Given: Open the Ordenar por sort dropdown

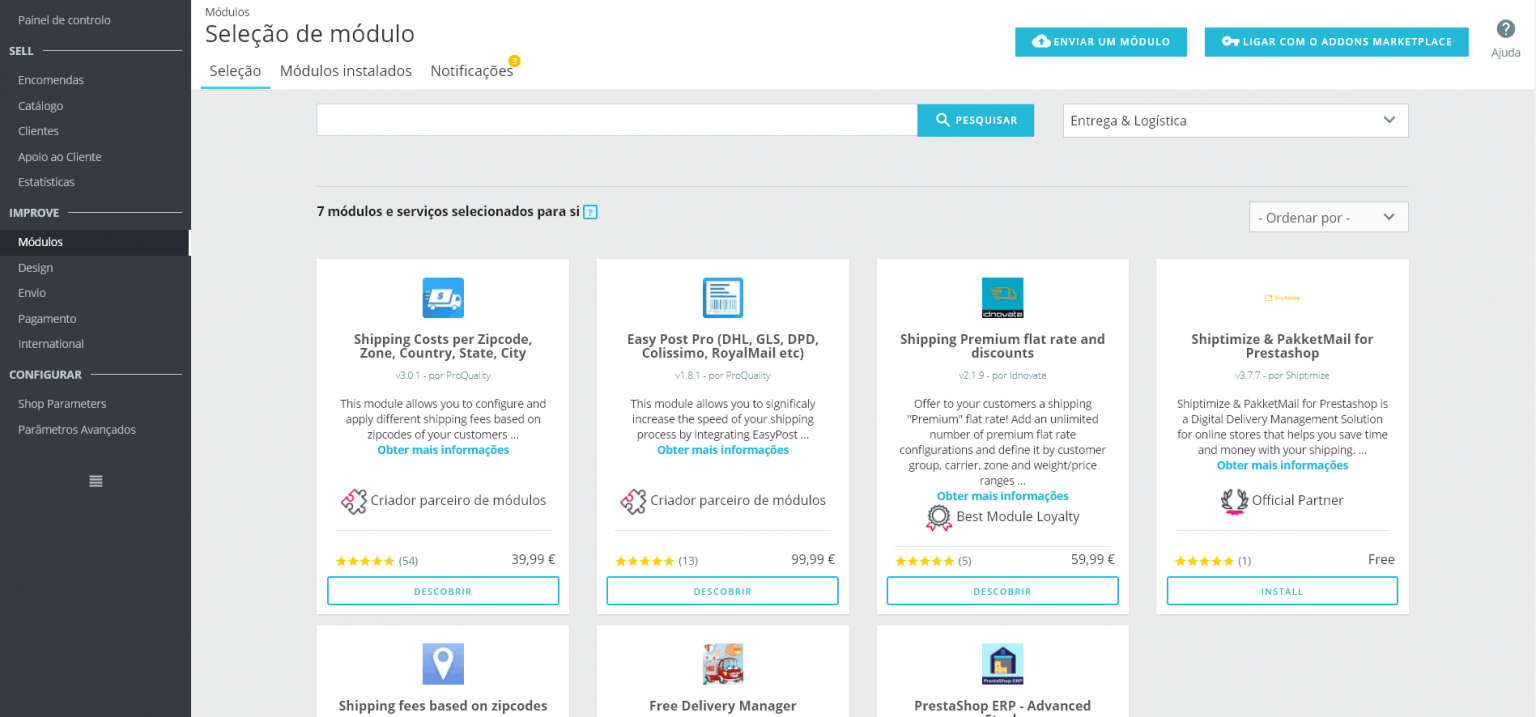Looking at the screenshot, I should point(1328,217).
